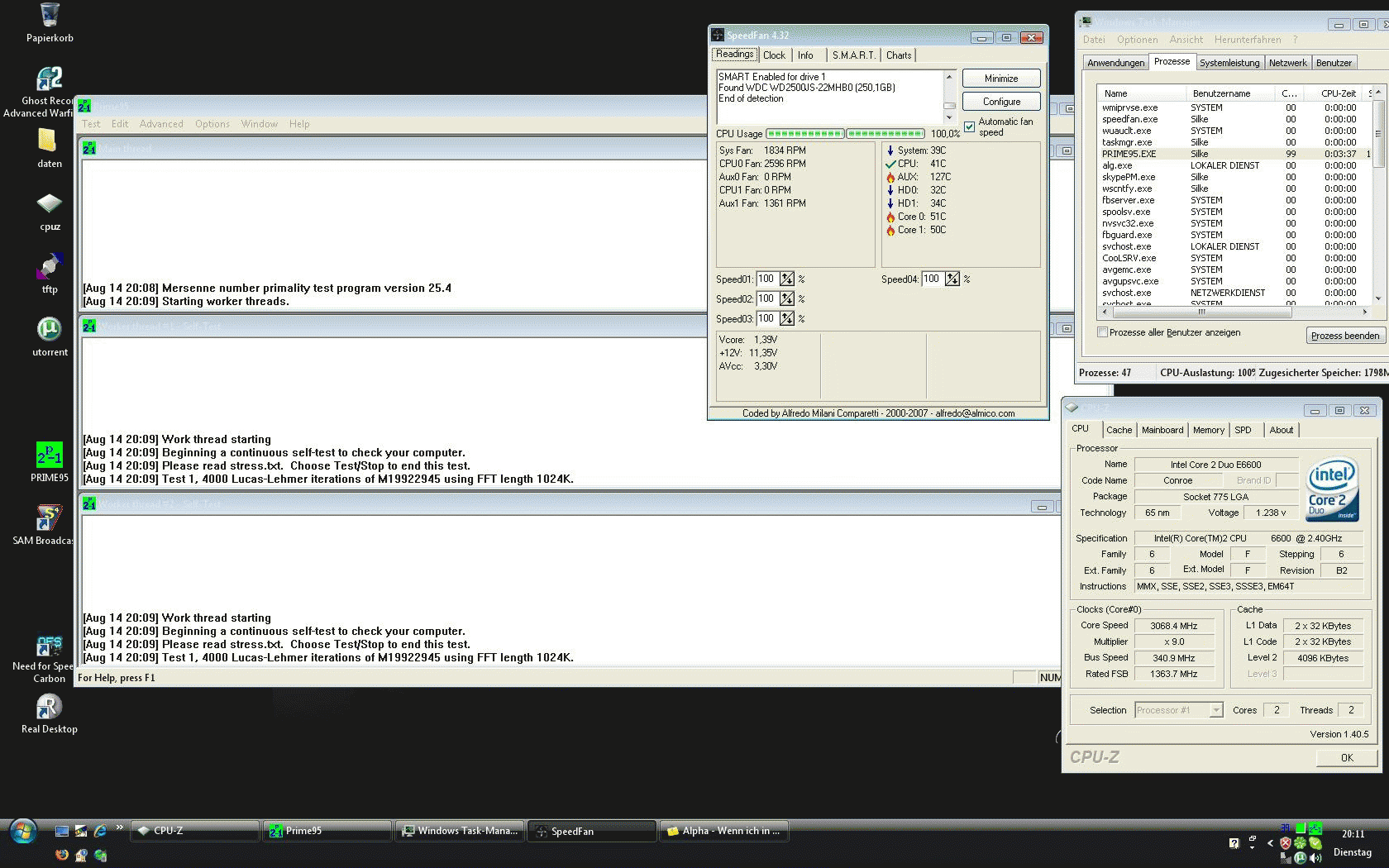Viewport: 1389px width, 868px height.
Task: Select PRIME95.EXE process row
Action: coord(1234,154)
